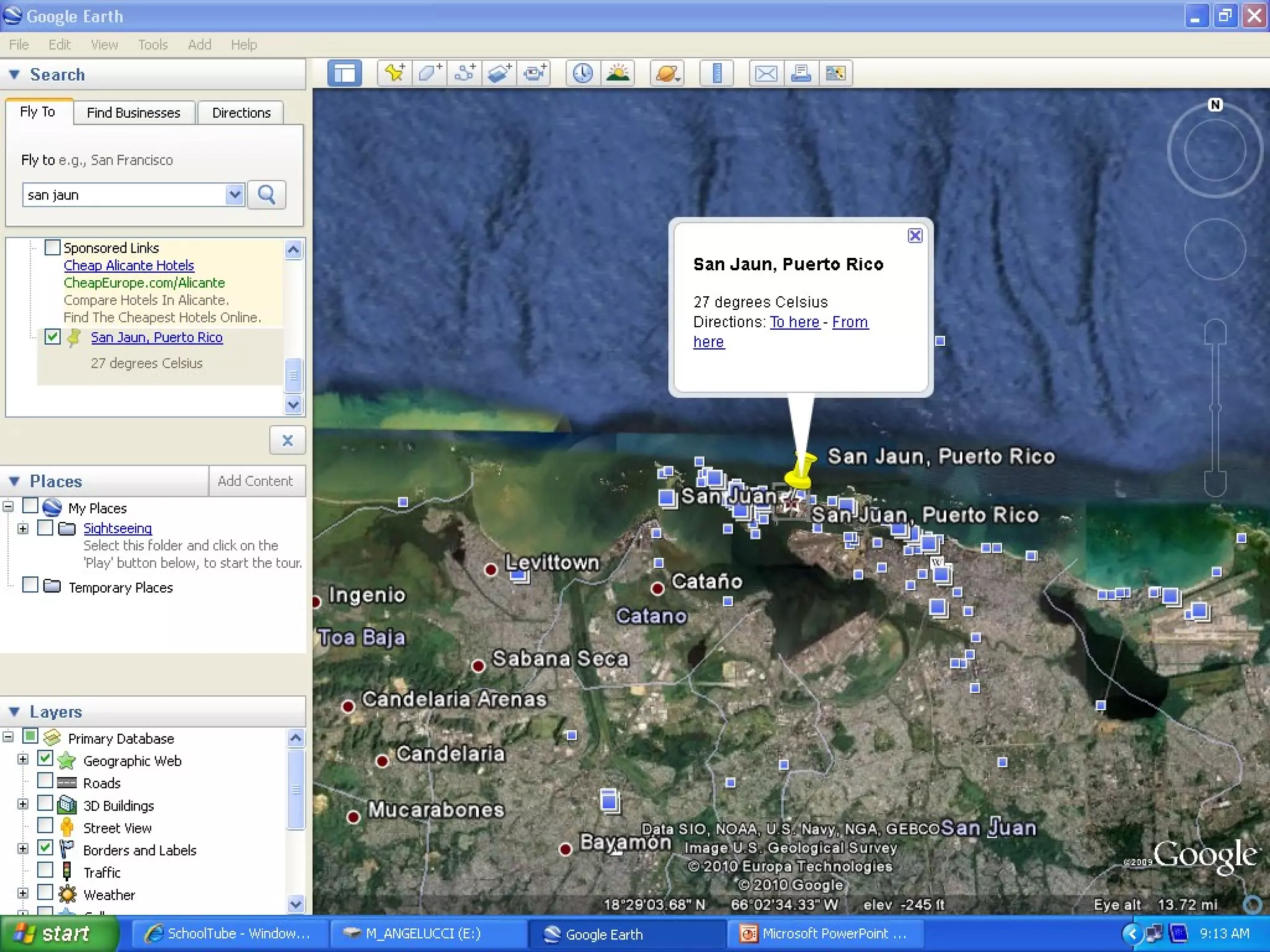Open the Historical Imagery clock icon
1270x952 pixels.
tap(582, 74)
